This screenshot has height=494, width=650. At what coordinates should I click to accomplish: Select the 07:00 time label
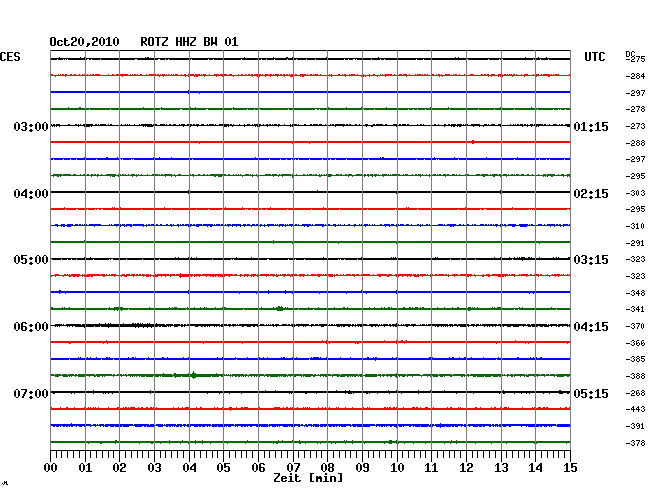tap(31, 393)
